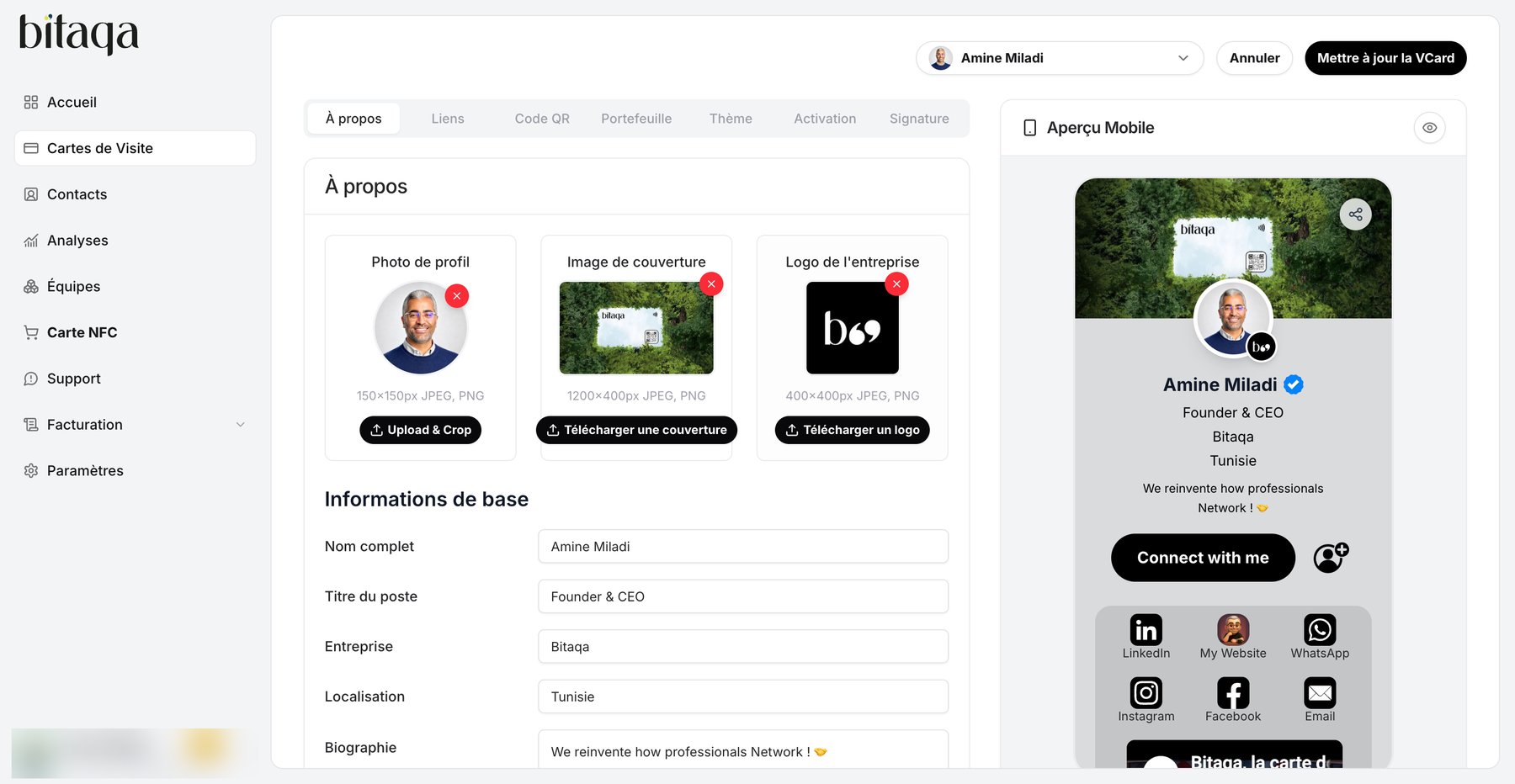Viewport: 1515px width, 784px height.
Task: Remove the company logo
Action: (896, 284)
